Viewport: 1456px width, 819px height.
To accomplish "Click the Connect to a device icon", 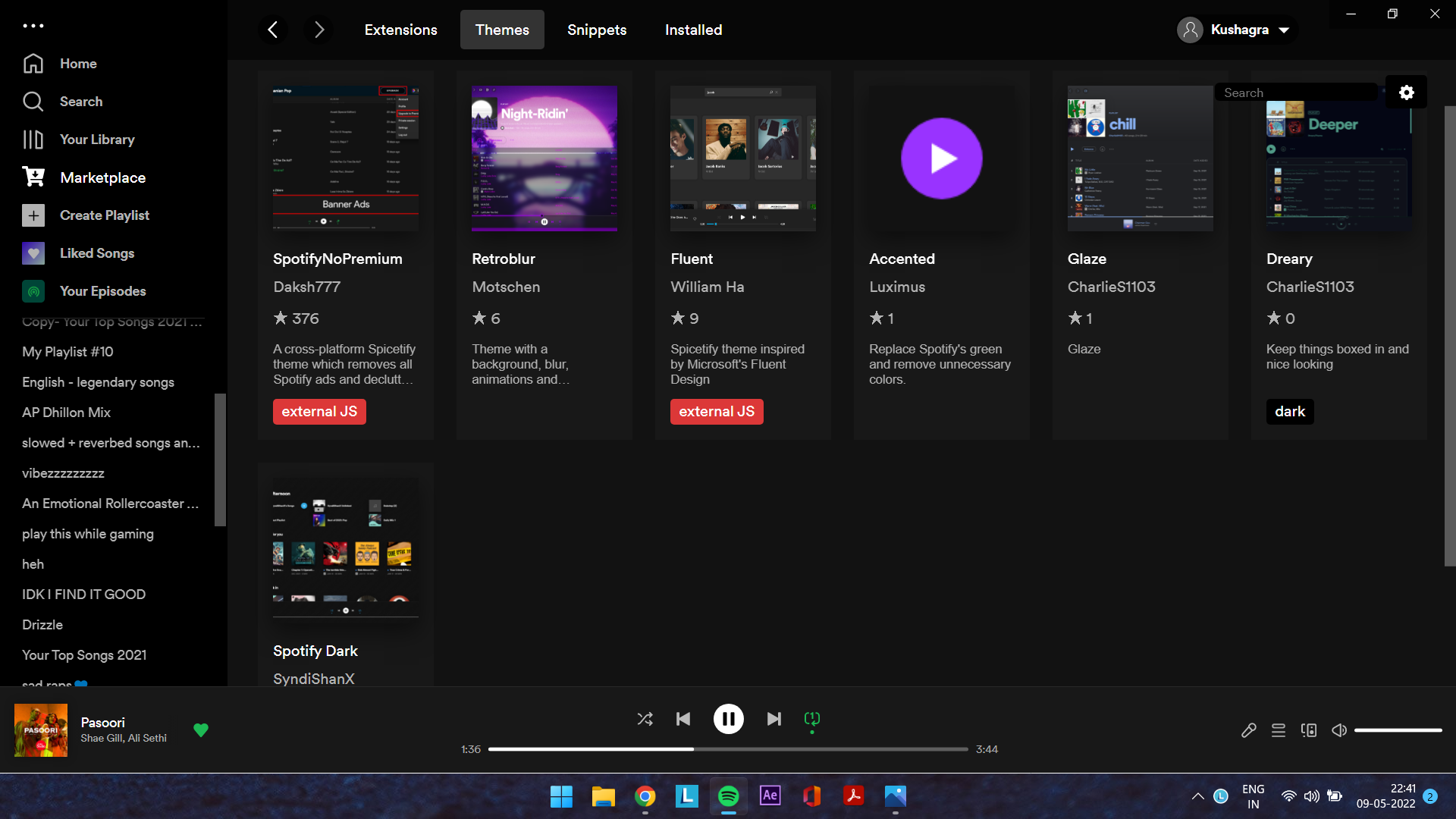I will pyautogui.click(x=1308, y=730).
